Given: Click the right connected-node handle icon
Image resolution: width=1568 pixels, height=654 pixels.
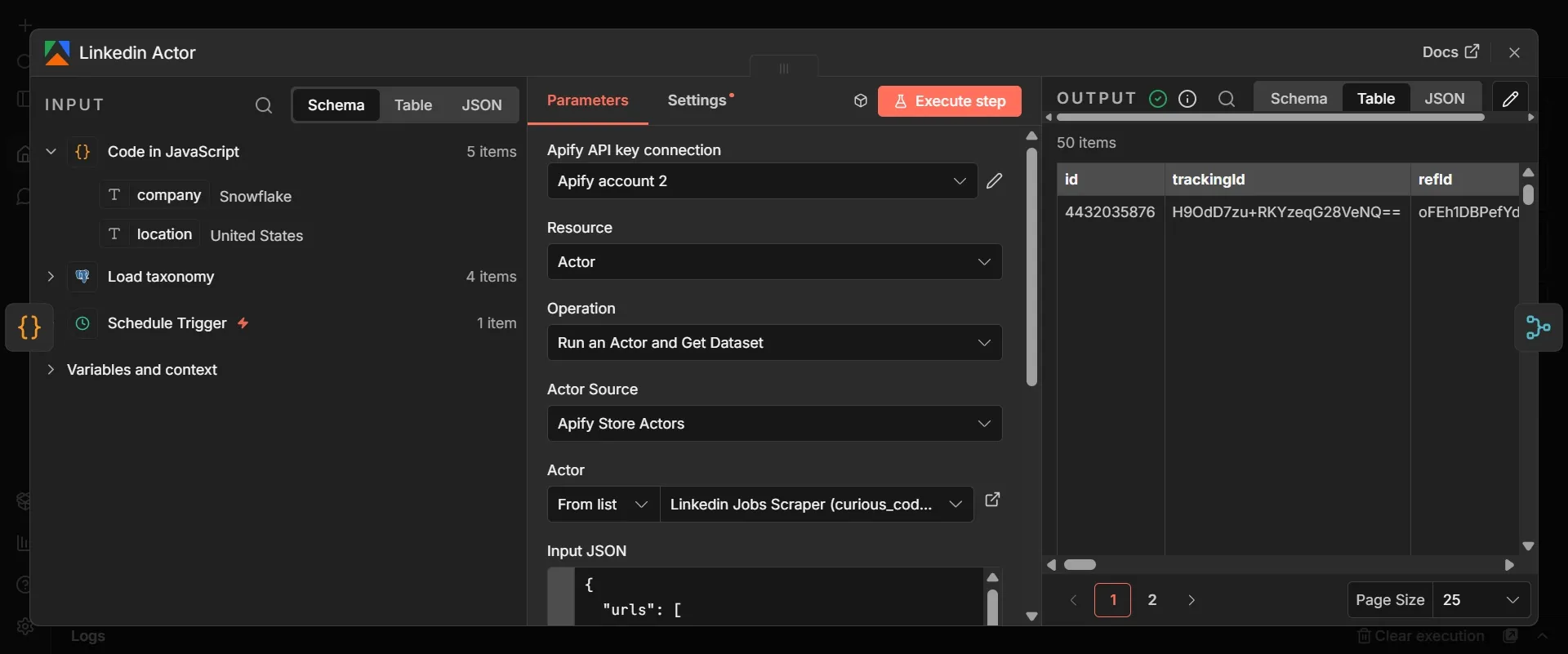Looking at the screenshot, I should click(1539, 327).
